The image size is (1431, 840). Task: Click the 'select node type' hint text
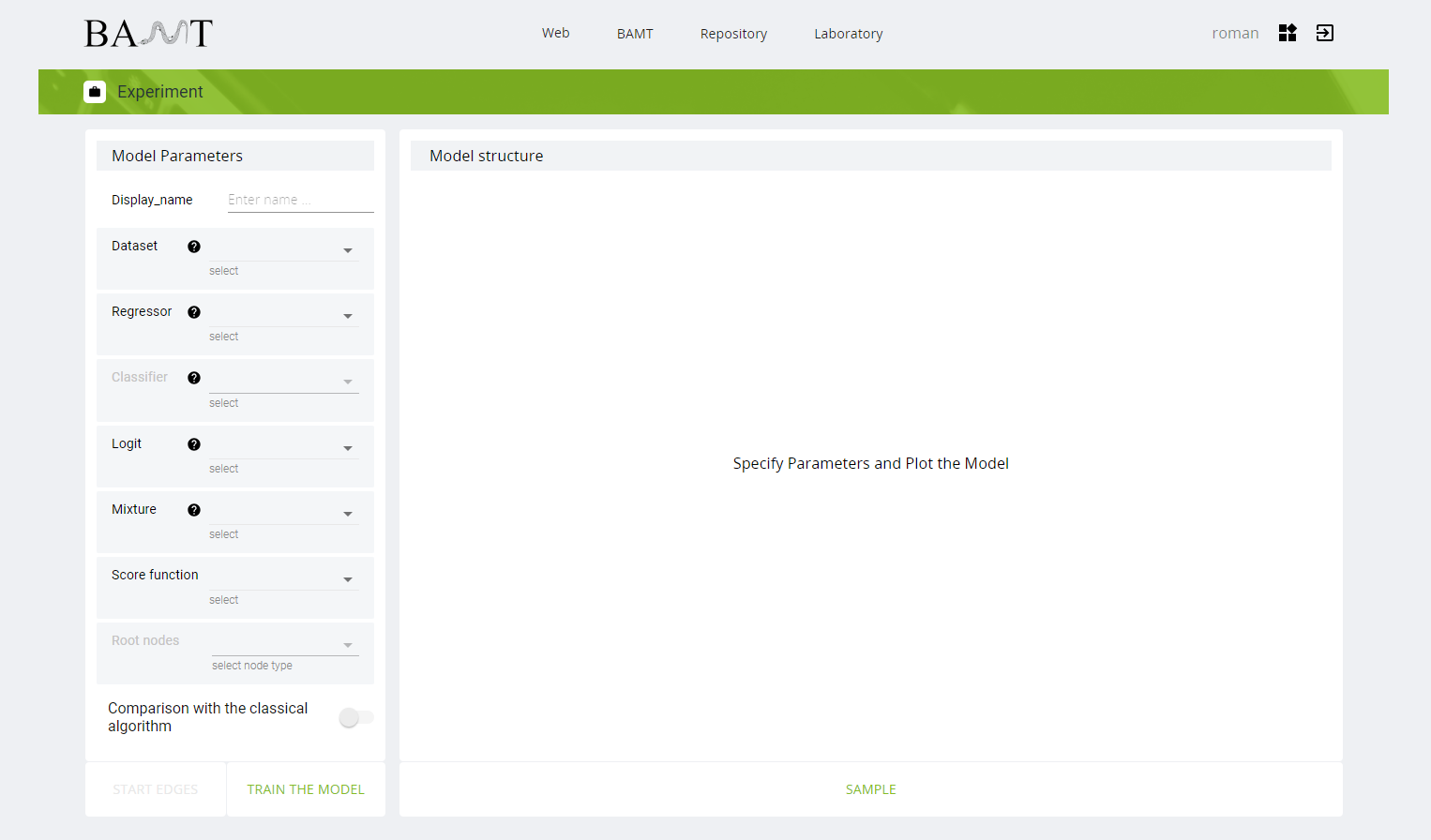[252, 666]
